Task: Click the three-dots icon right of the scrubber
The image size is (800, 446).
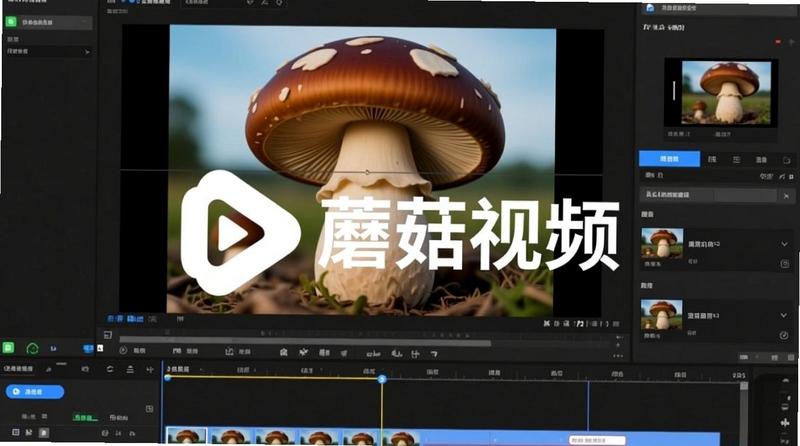Action: click(618, 356)
